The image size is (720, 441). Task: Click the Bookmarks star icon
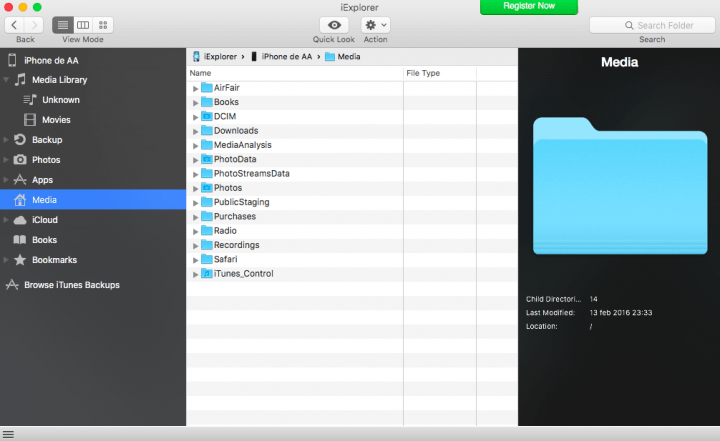point(20,260)
